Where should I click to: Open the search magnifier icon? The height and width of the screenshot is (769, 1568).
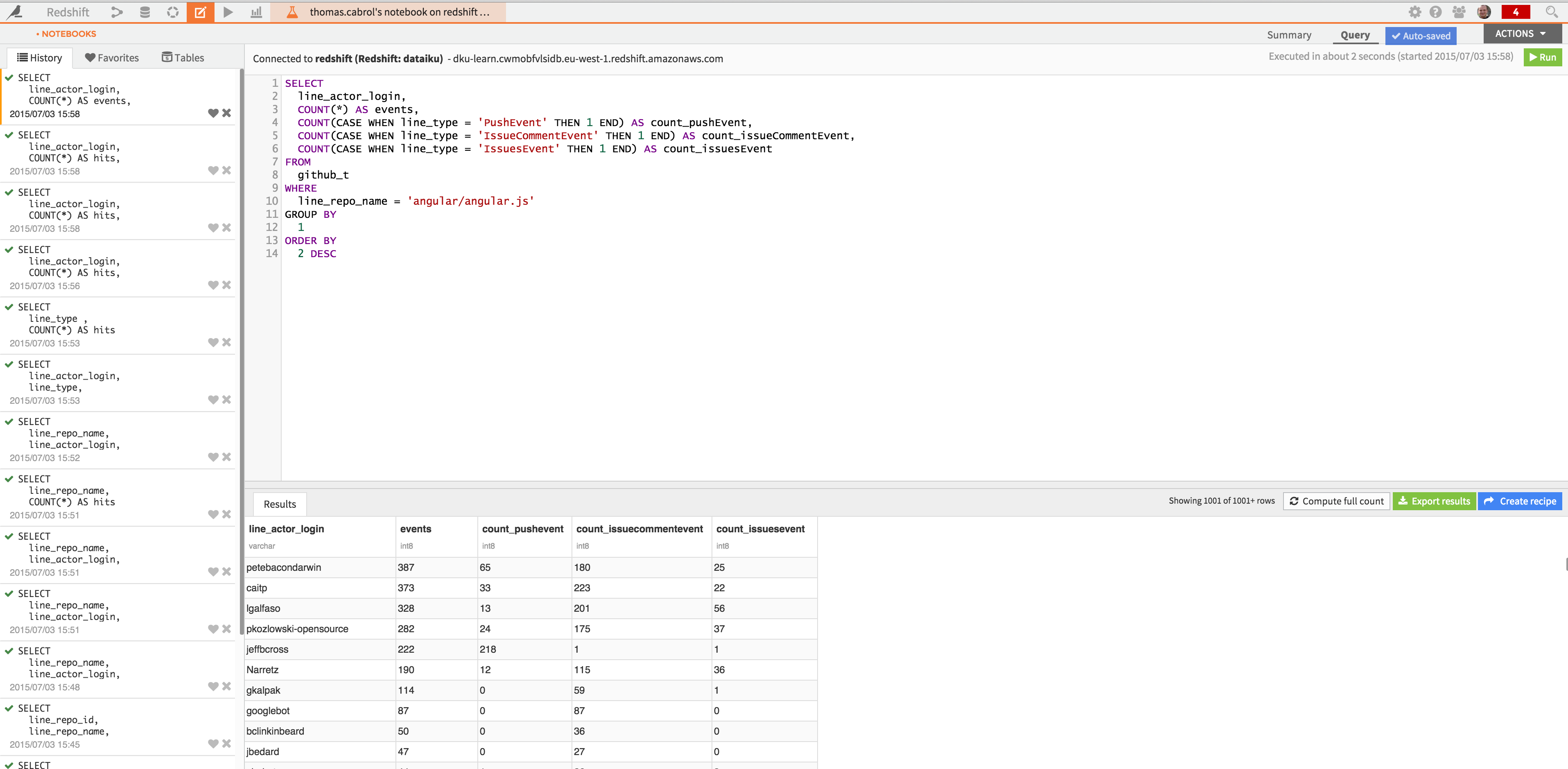click(x=1552, y=12)
